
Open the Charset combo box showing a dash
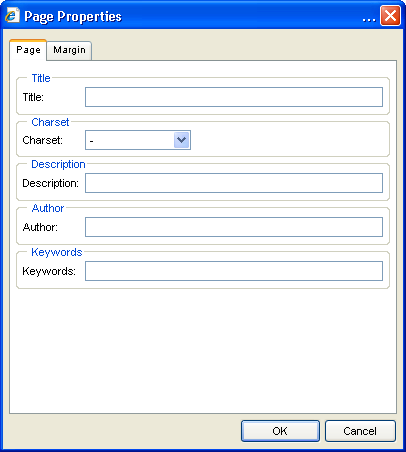coord(138,140)
